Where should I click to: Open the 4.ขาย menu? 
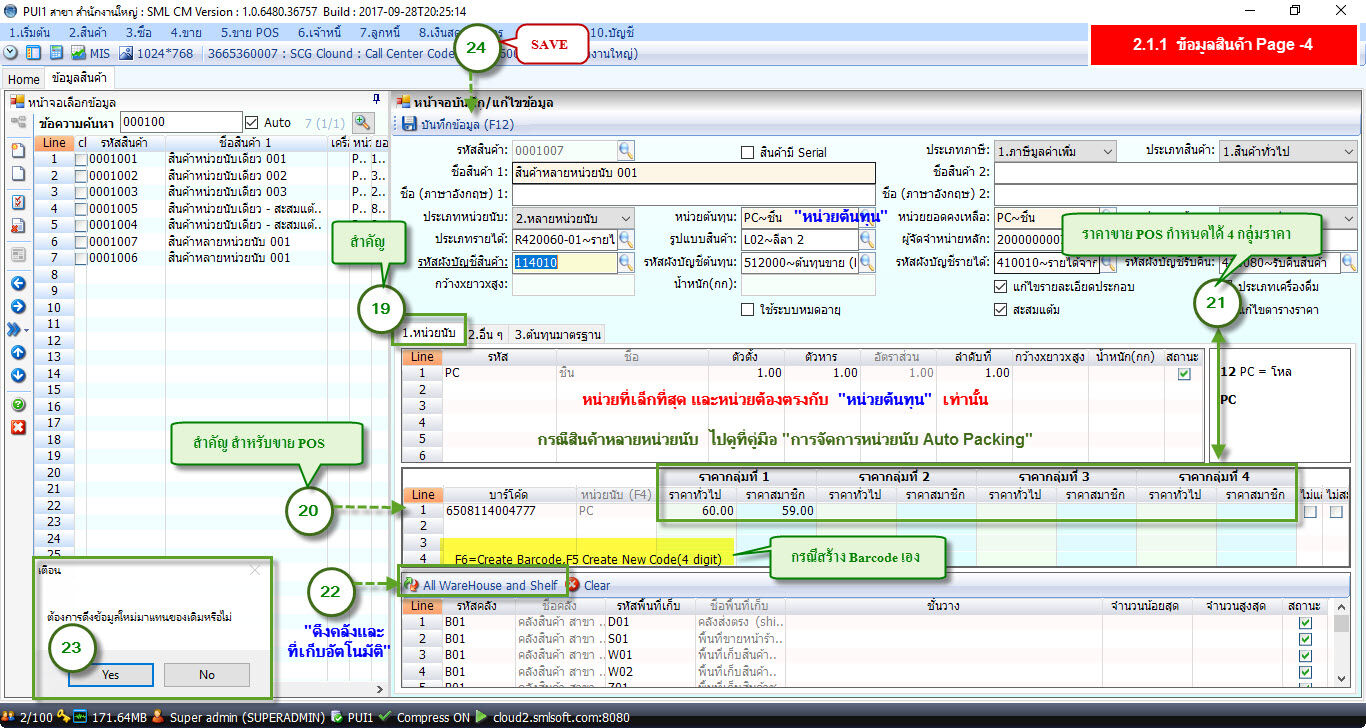(x=186, y=32)
